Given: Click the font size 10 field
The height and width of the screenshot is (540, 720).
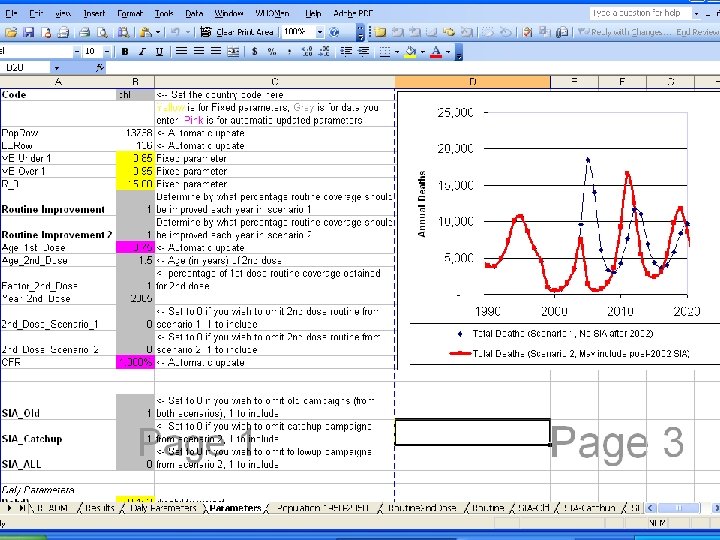Looking at the screenshot, I should coord(92,51).
